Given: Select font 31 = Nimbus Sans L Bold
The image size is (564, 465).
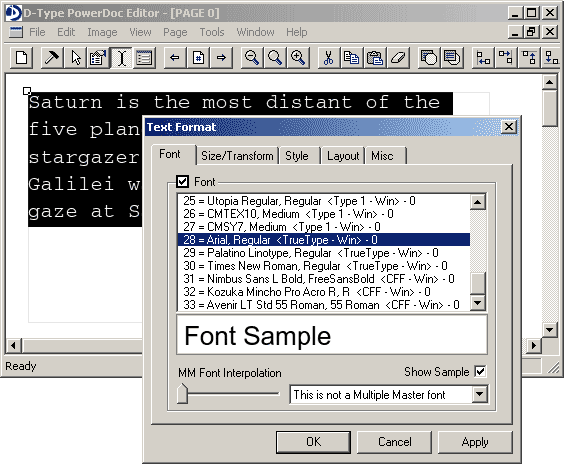Looking at the screenshot, I should click(x=323, y=279).
